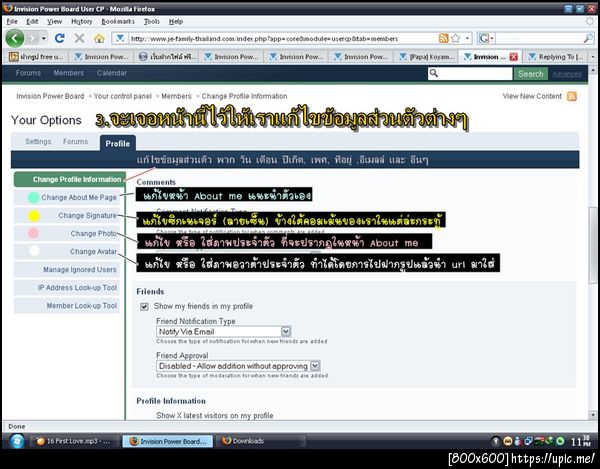Open the Tools menu
The image size is (600, 469).
(x=152, y=21)
